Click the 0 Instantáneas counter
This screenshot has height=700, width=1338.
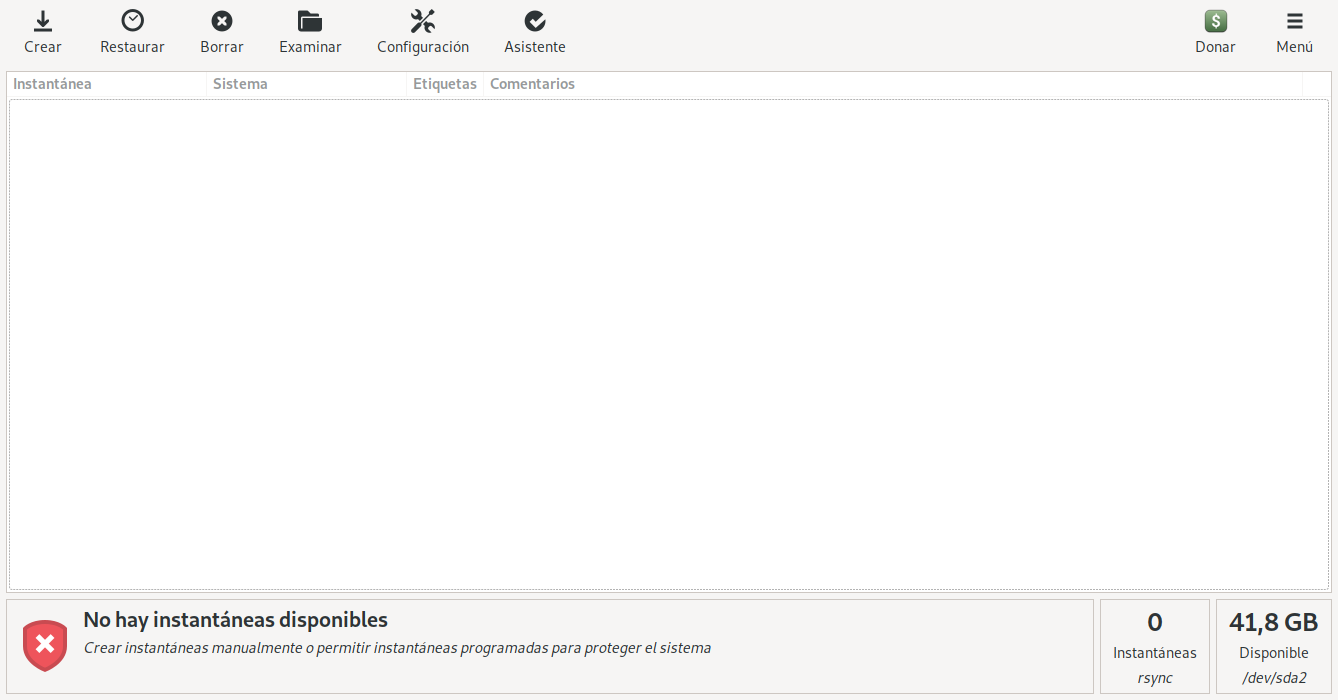pos(1154,623)
